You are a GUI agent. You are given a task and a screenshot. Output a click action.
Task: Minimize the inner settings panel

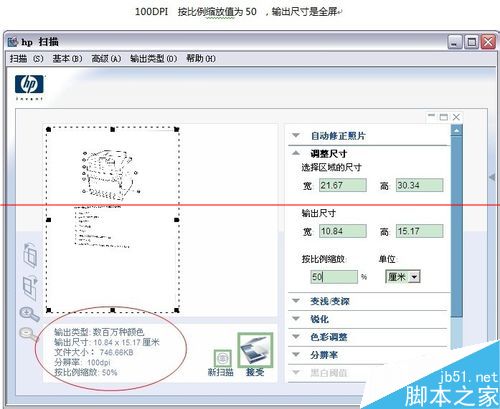[432, 117]
